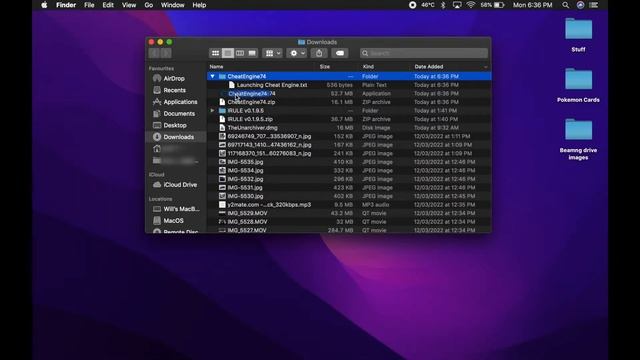Open the File menu

(x=89, y=5)
